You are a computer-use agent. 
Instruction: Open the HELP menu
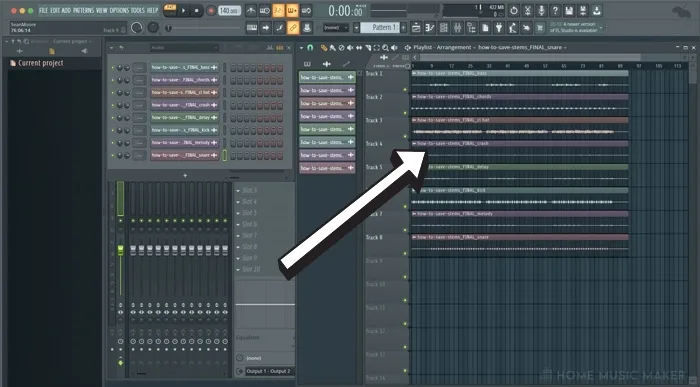click(x=152, y=10)
